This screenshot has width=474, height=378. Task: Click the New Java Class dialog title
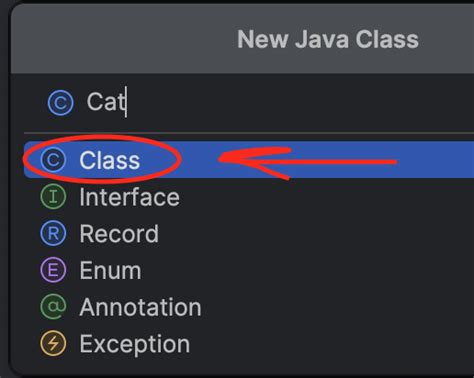[328, 39]
